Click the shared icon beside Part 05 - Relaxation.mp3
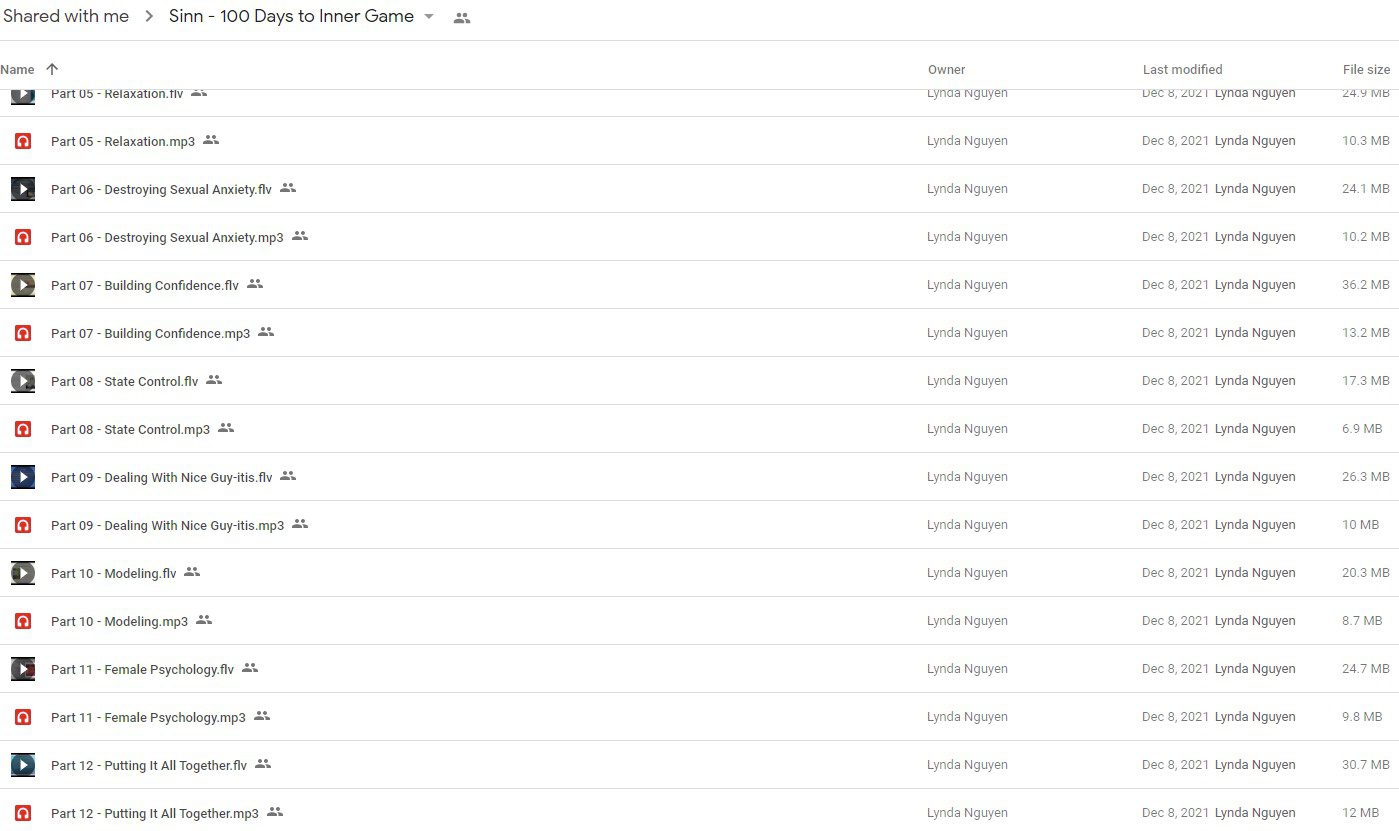Screen dimensions: 1399x831 211,140
